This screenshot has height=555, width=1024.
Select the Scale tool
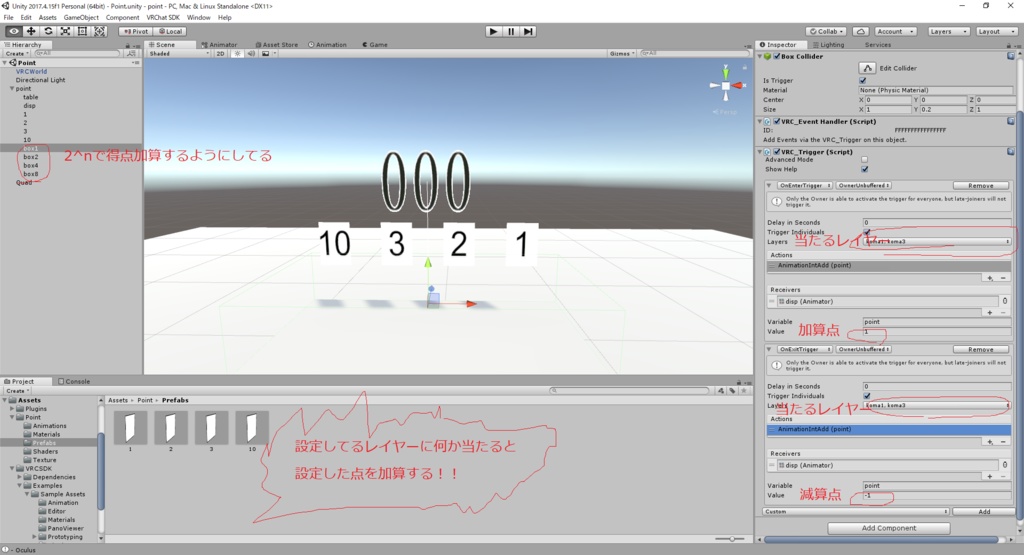point(65,31)
